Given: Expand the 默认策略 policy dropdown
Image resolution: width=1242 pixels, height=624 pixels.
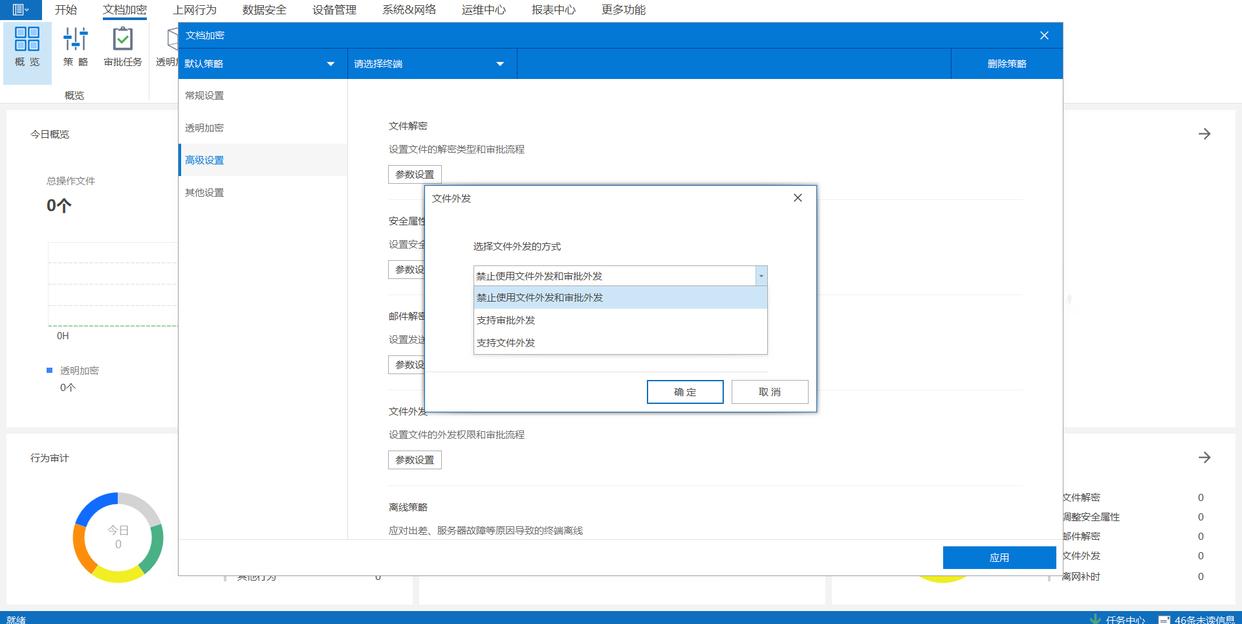Looking at the screenshot, I should click(x=262, y=64).
